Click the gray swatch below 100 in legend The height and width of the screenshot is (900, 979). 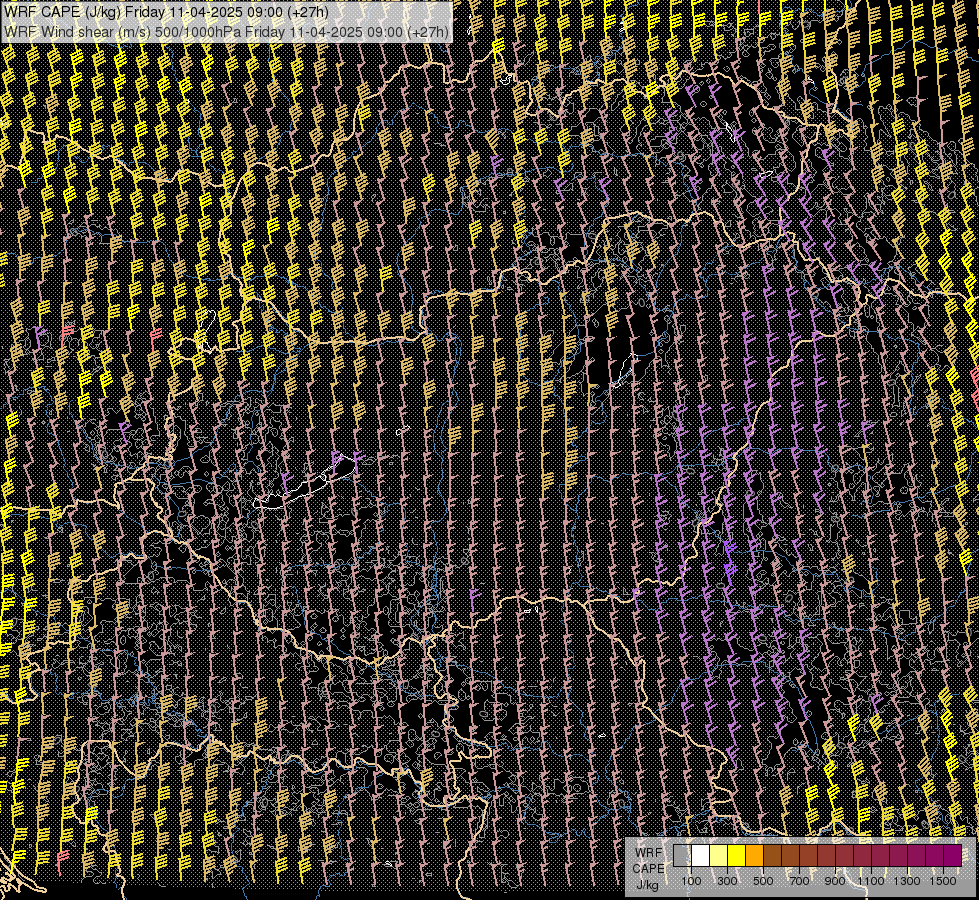(x=682, y=856)
